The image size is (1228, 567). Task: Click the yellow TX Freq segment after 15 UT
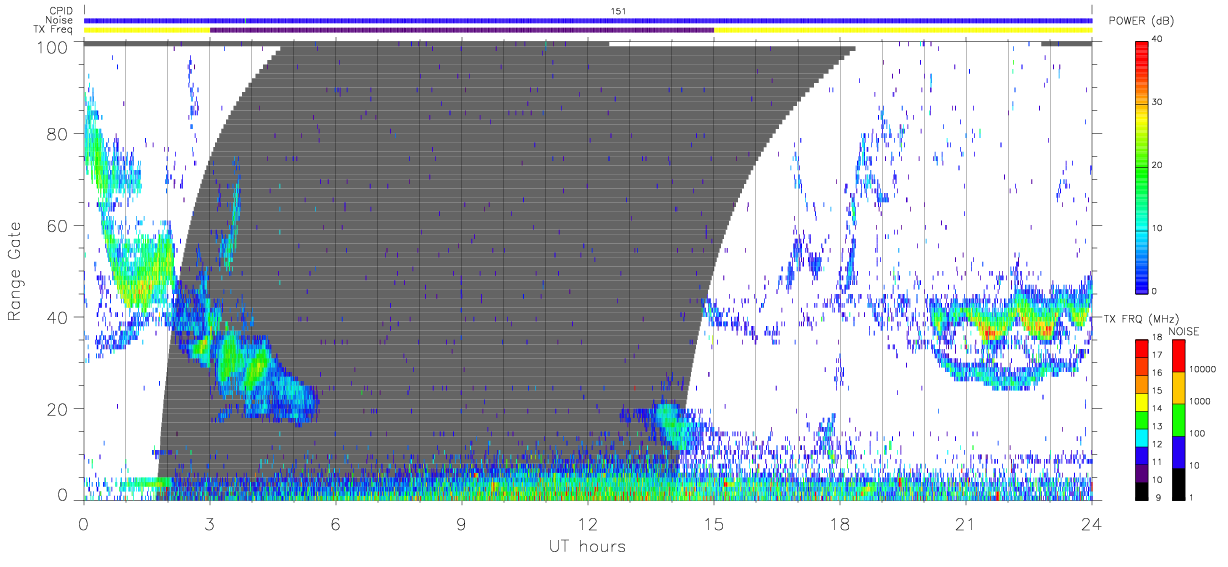(903, 30)
